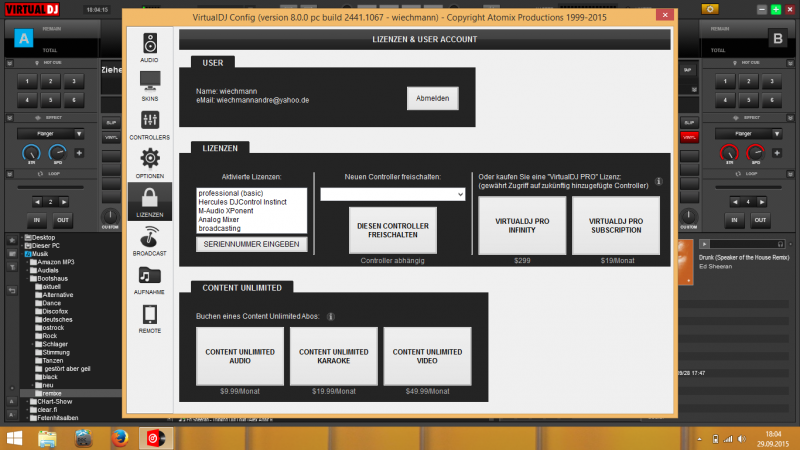Click the deck B letter badge

pyautogui.click(x=778, y=38)
